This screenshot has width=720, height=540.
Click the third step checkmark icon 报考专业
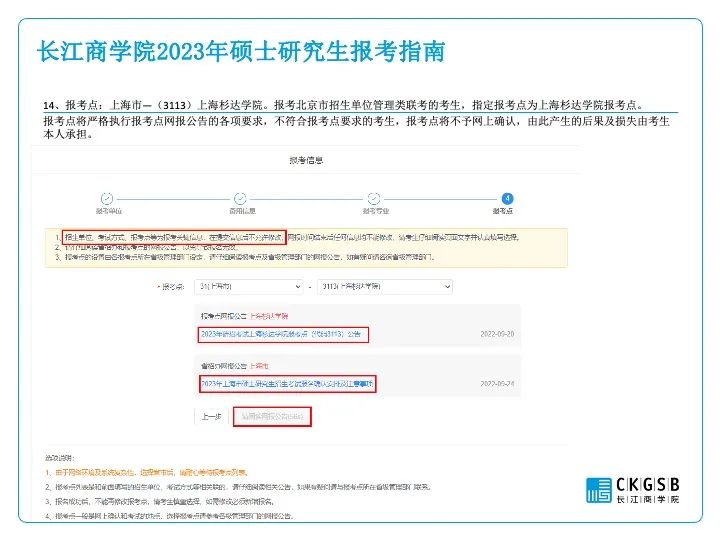pyautogui.click(x=374, y=198)
